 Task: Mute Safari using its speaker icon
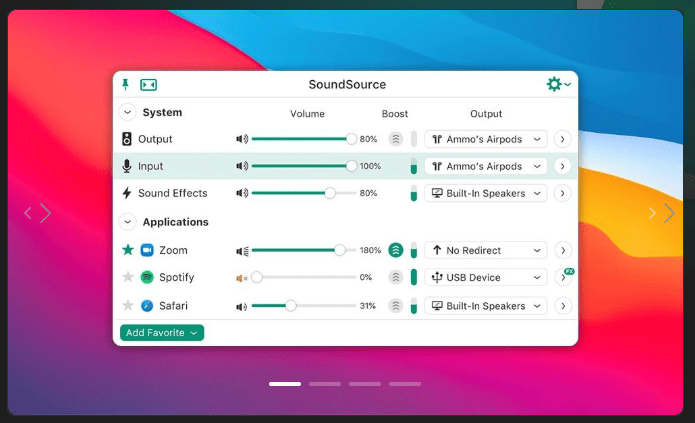pos(242,306)
